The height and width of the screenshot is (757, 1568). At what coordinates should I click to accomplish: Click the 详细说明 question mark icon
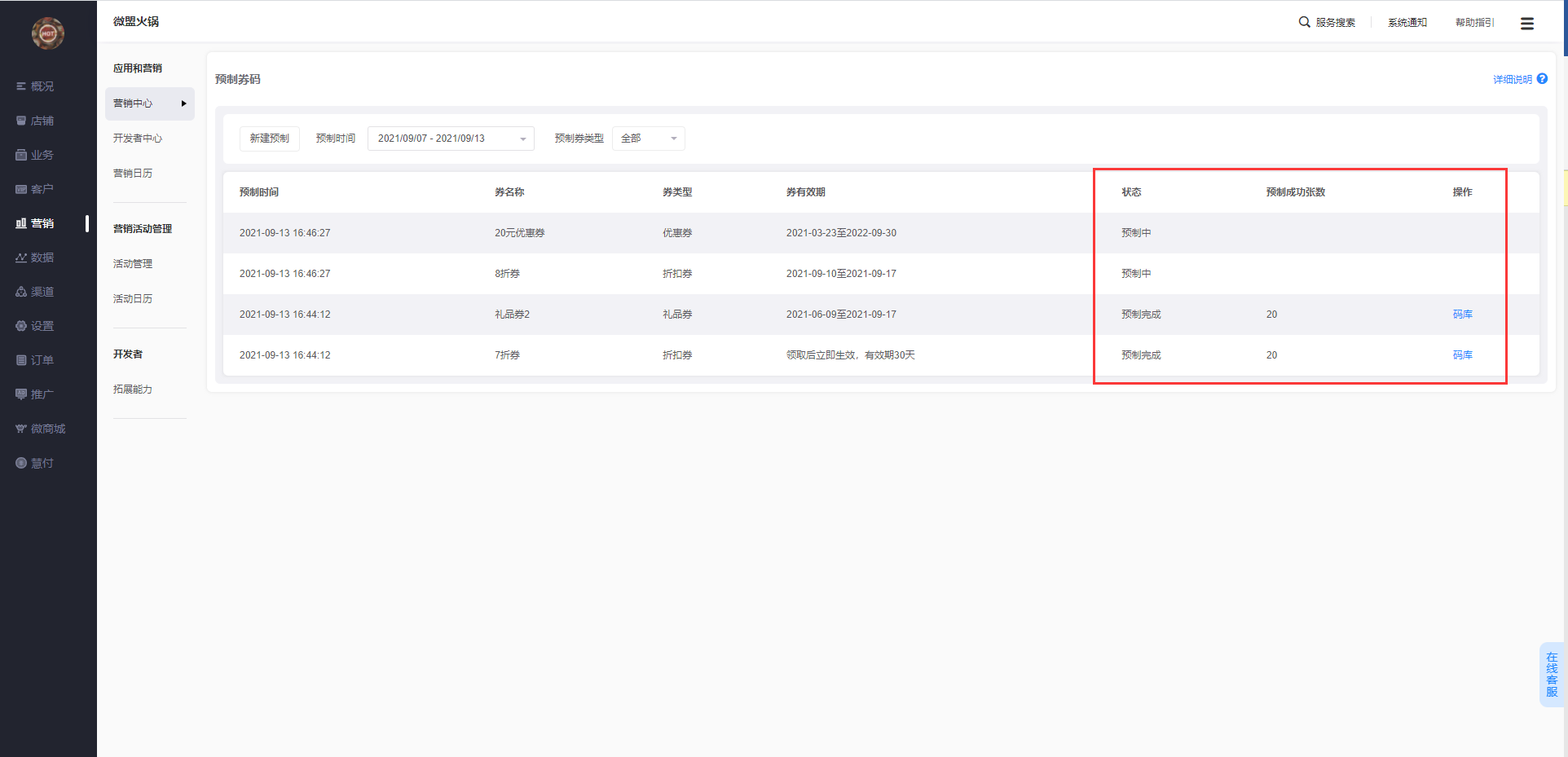point(1542,79)
